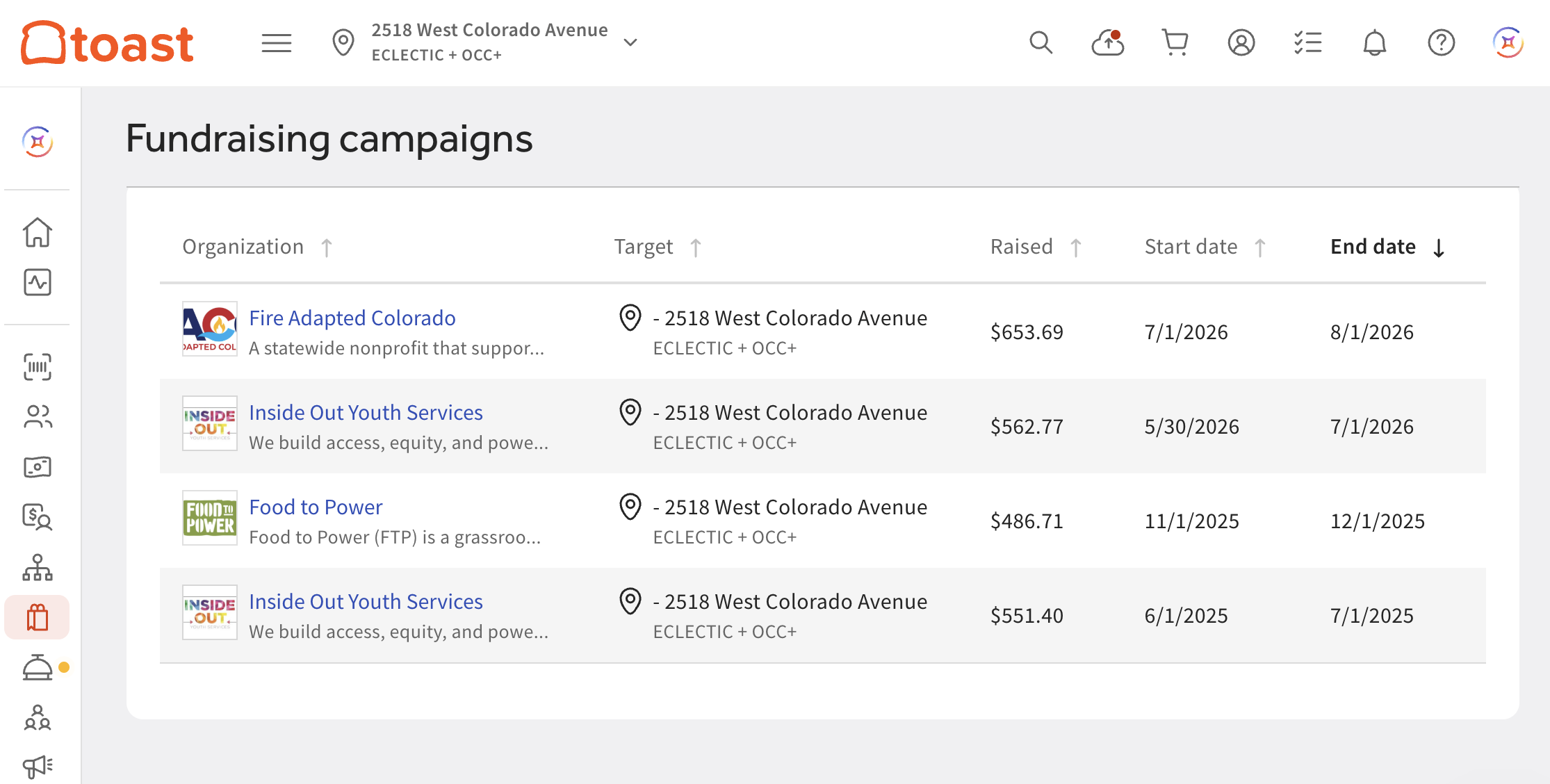This screenshot has height=784, width=1550.
Task: Click Inside Out logo in the $562.77 row
Action: [x=210, y=423]
